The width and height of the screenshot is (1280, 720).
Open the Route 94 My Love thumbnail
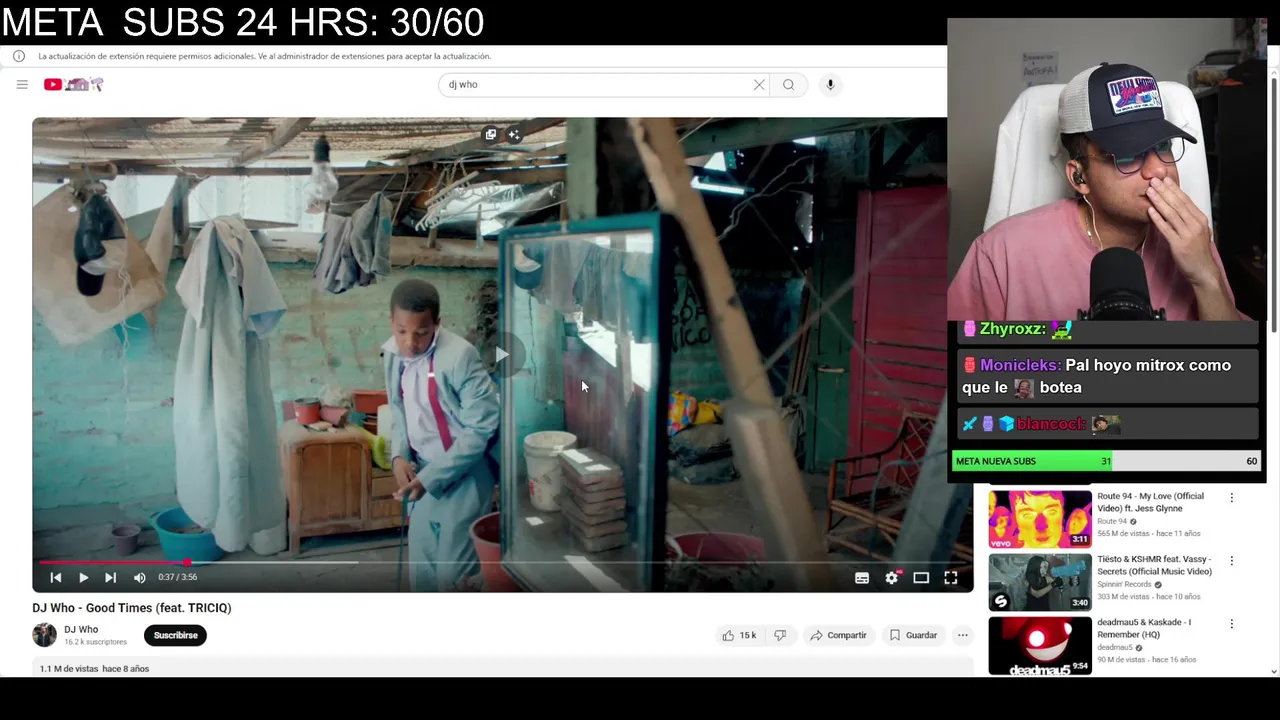1040,518
